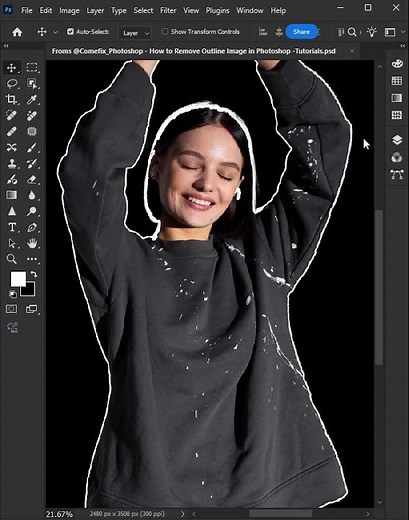Select the History Brush tool
Image resolution: width=409 pixels, height=520 pixels.
(x=32, y=163)
